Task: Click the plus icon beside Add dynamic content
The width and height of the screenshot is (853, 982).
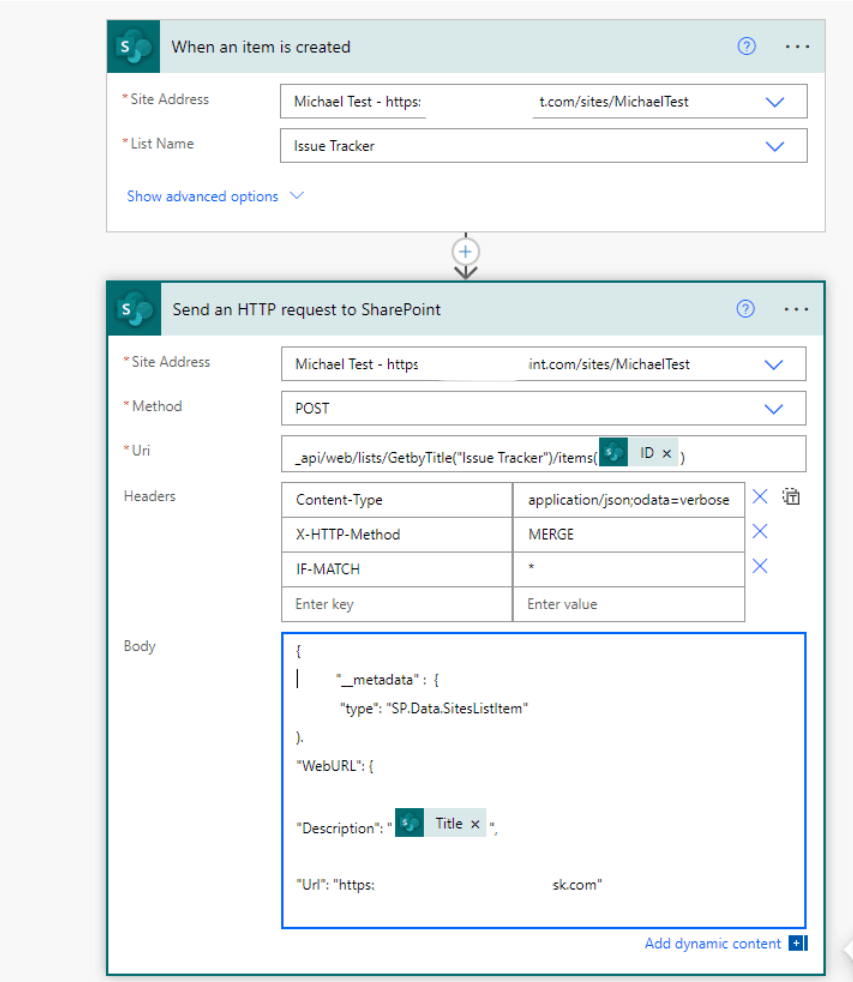Action: pos(797,943)
